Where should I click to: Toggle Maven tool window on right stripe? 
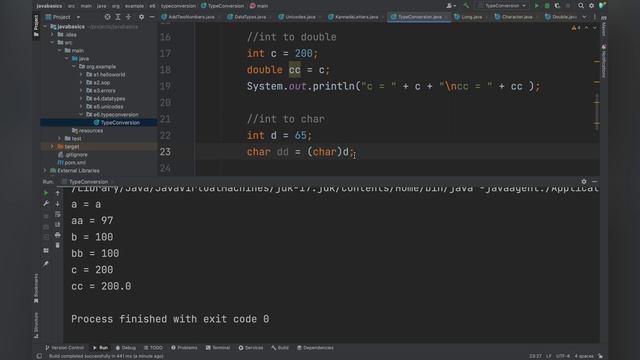pos(604,26)
